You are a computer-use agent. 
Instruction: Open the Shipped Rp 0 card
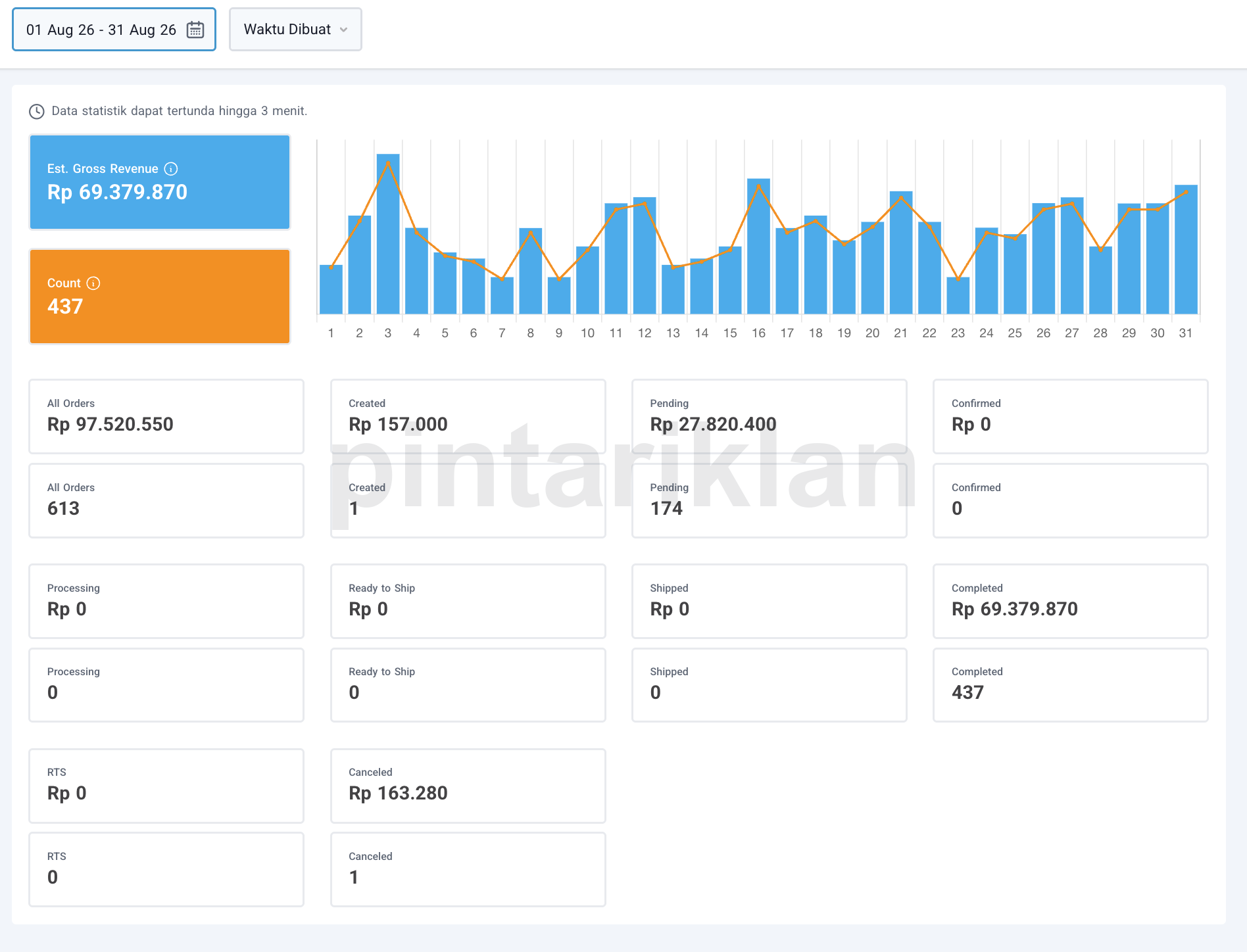click(x=769, y=601)
